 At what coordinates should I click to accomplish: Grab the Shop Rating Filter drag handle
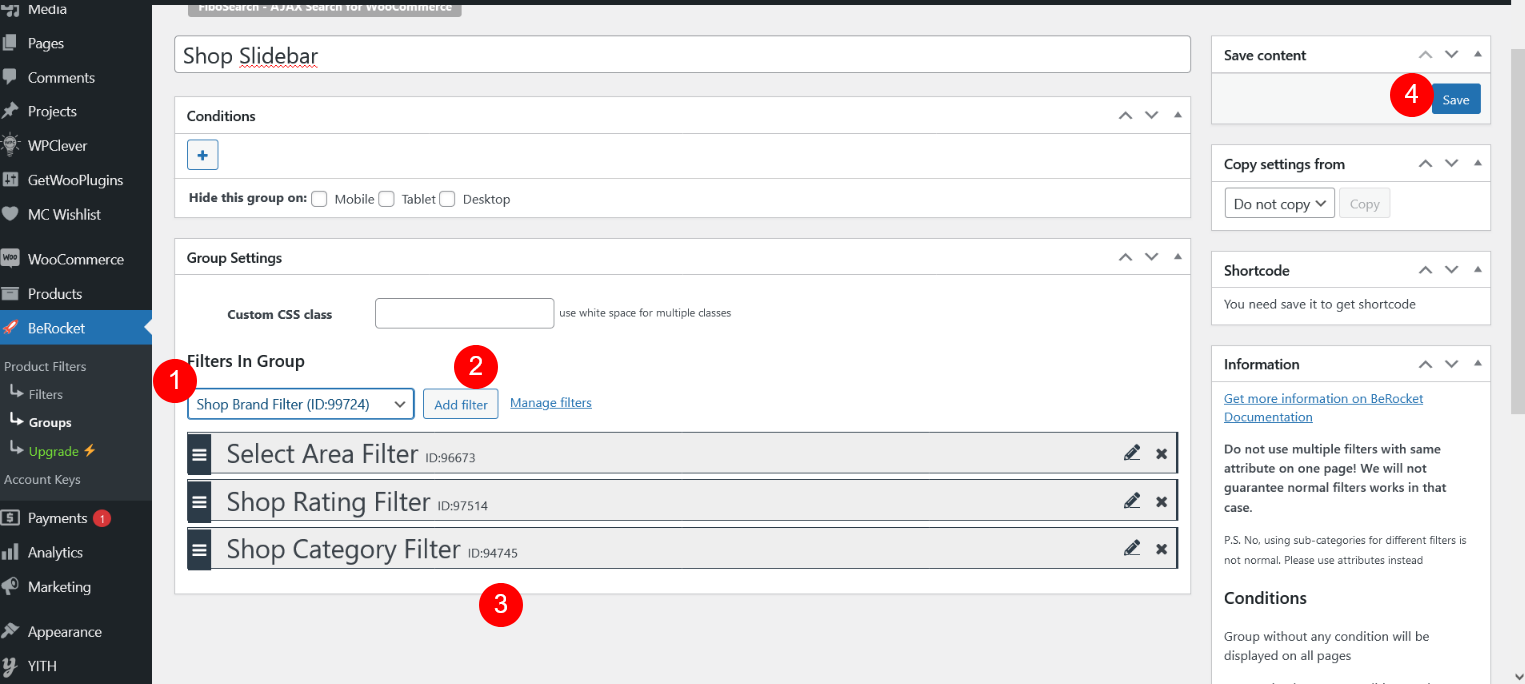pyautogui.click(x=199, y=501)
